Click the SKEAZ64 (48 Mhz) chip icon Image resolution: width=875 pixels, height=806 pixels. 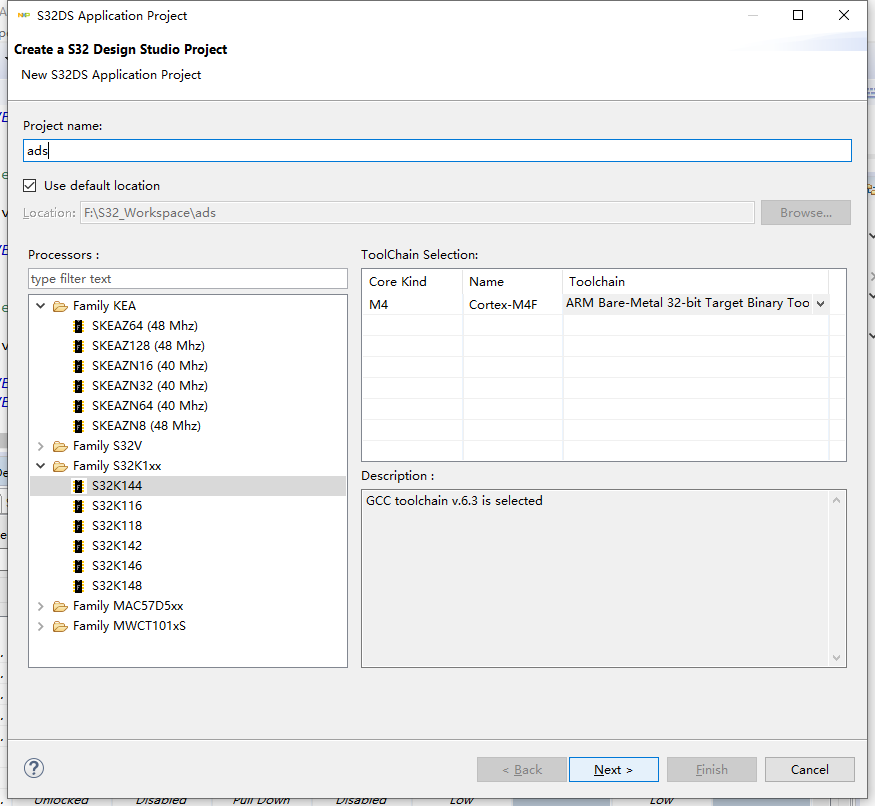79,326
